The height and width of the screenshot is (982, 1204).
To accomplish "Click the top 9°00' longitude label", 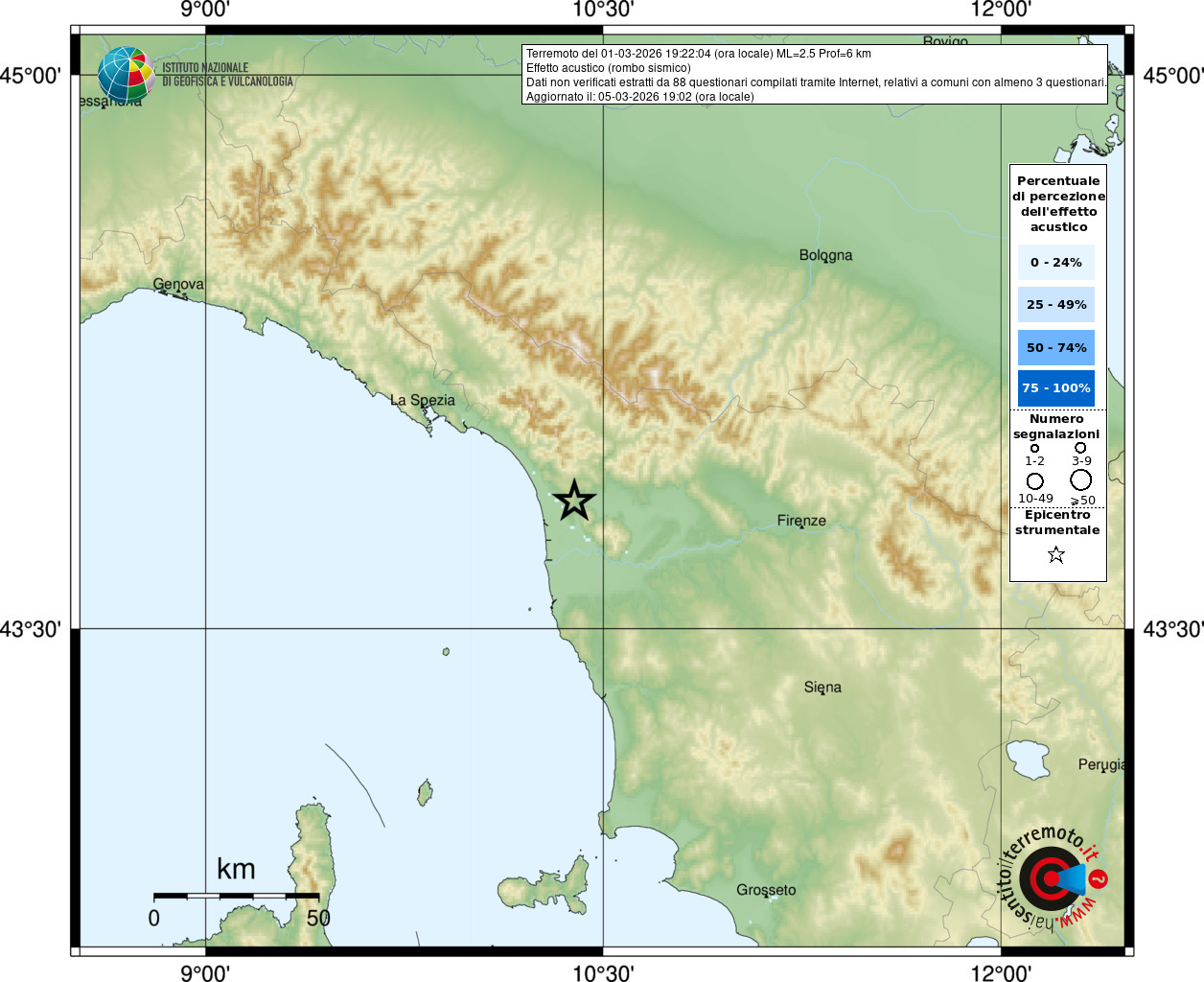I will [x=205, y=10].
